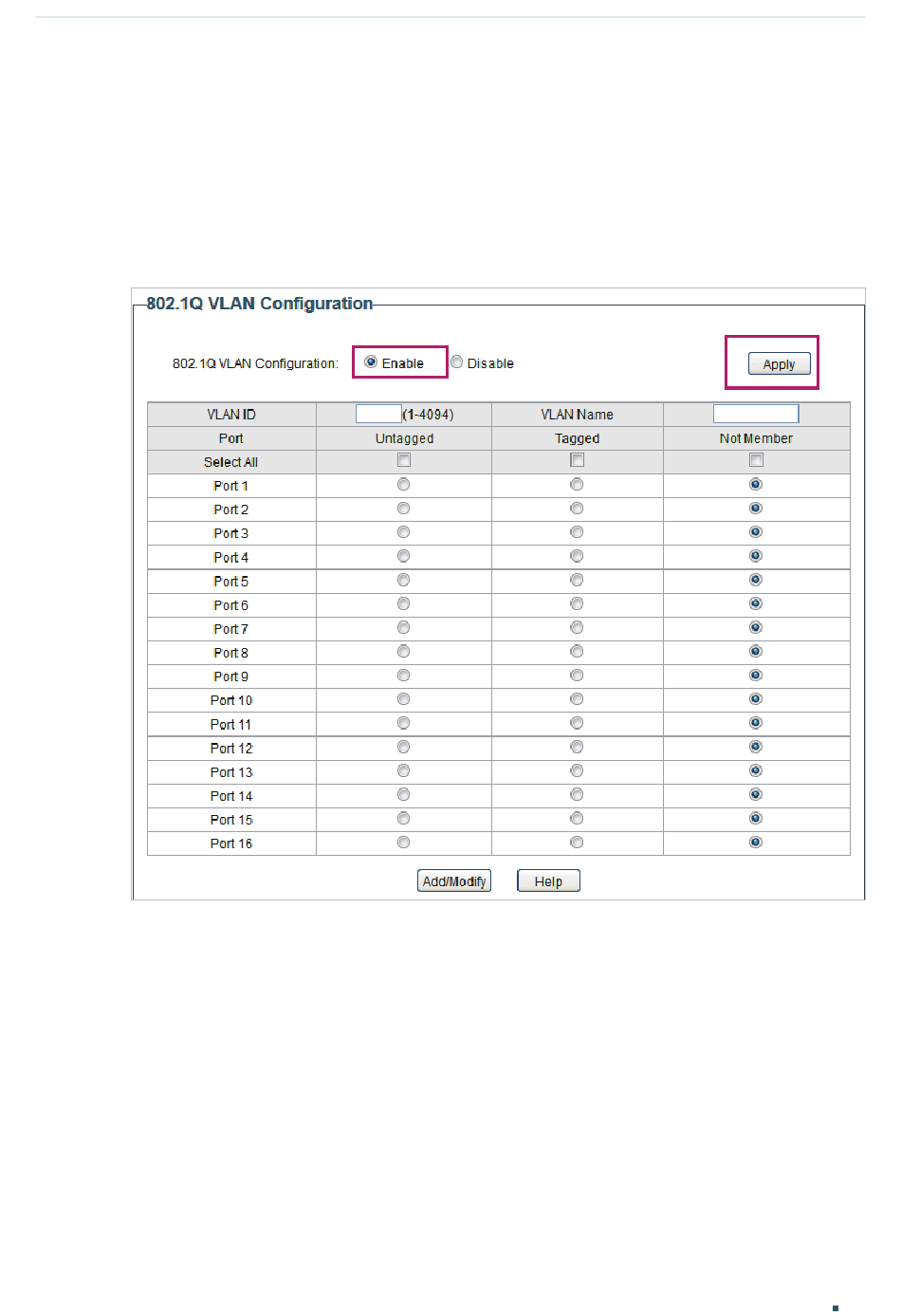The width and height of the screenshot is (901, 1316).
Task: Set Port 13 to Untagged
Action: point(403,770)
